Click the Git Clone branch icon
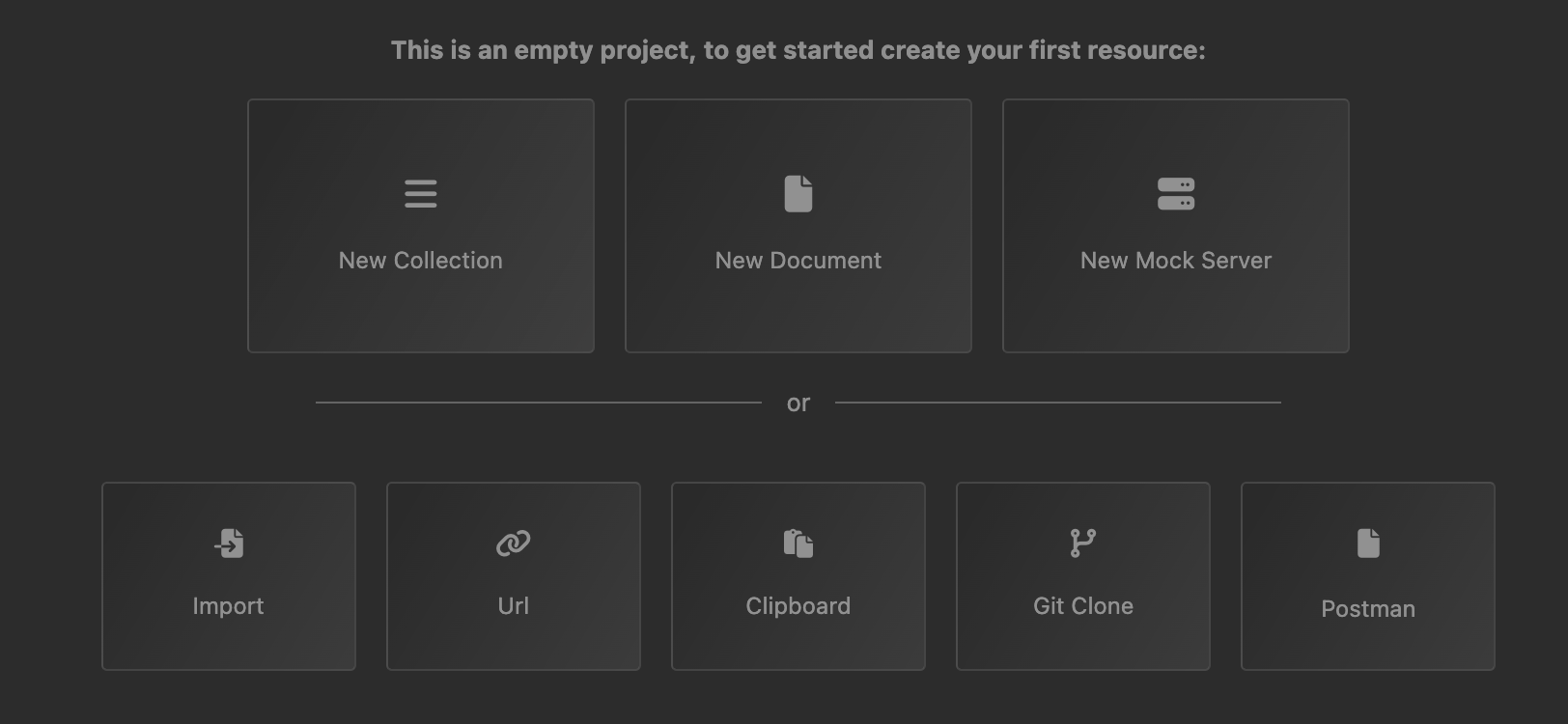 coord(1082,543)
